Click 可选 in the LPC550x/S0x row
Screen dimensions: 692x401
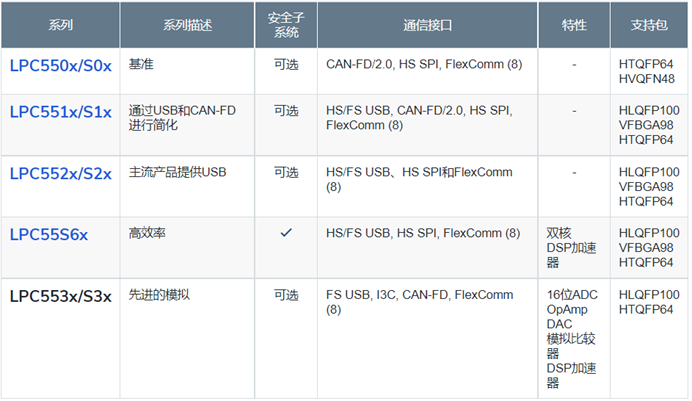pos(286,64)
